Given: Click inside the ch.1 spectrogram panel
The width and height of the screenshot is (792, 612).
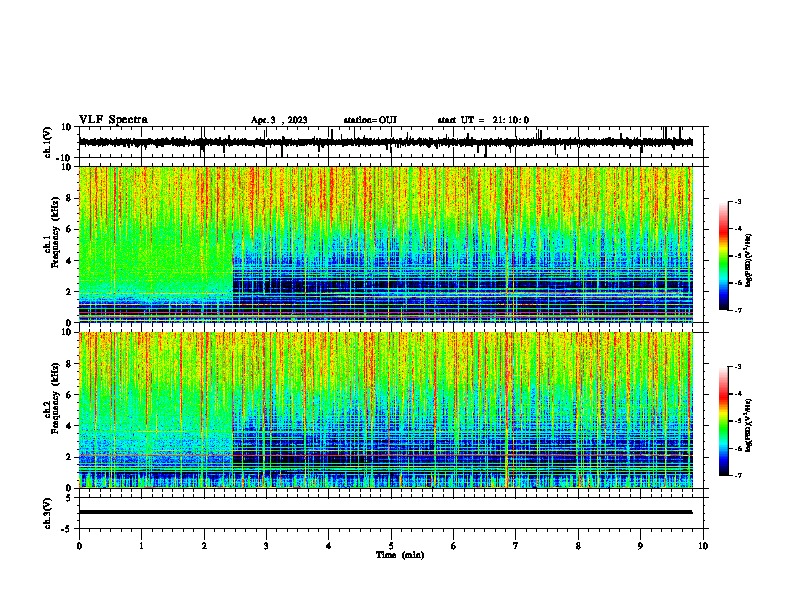Looking at the screenshot, I should (386, 244).
